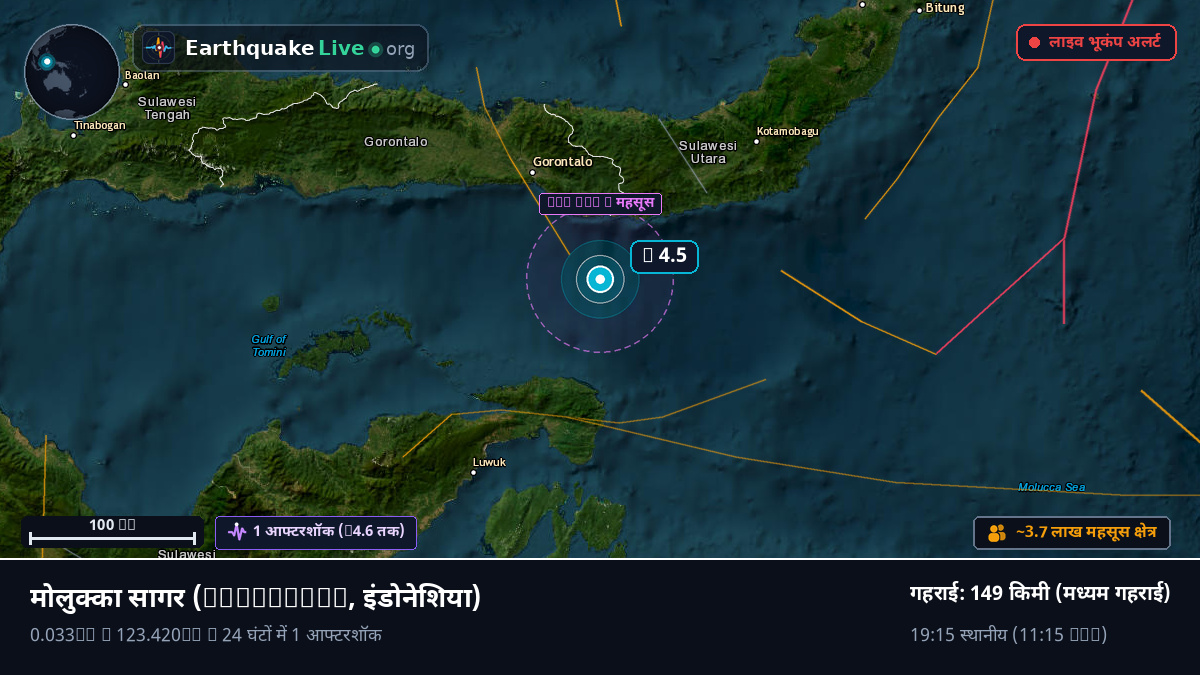The width and height of the screenshot is (1200, 675).
Task: Click the Tinabogan city name
Action: coord(100,125)
